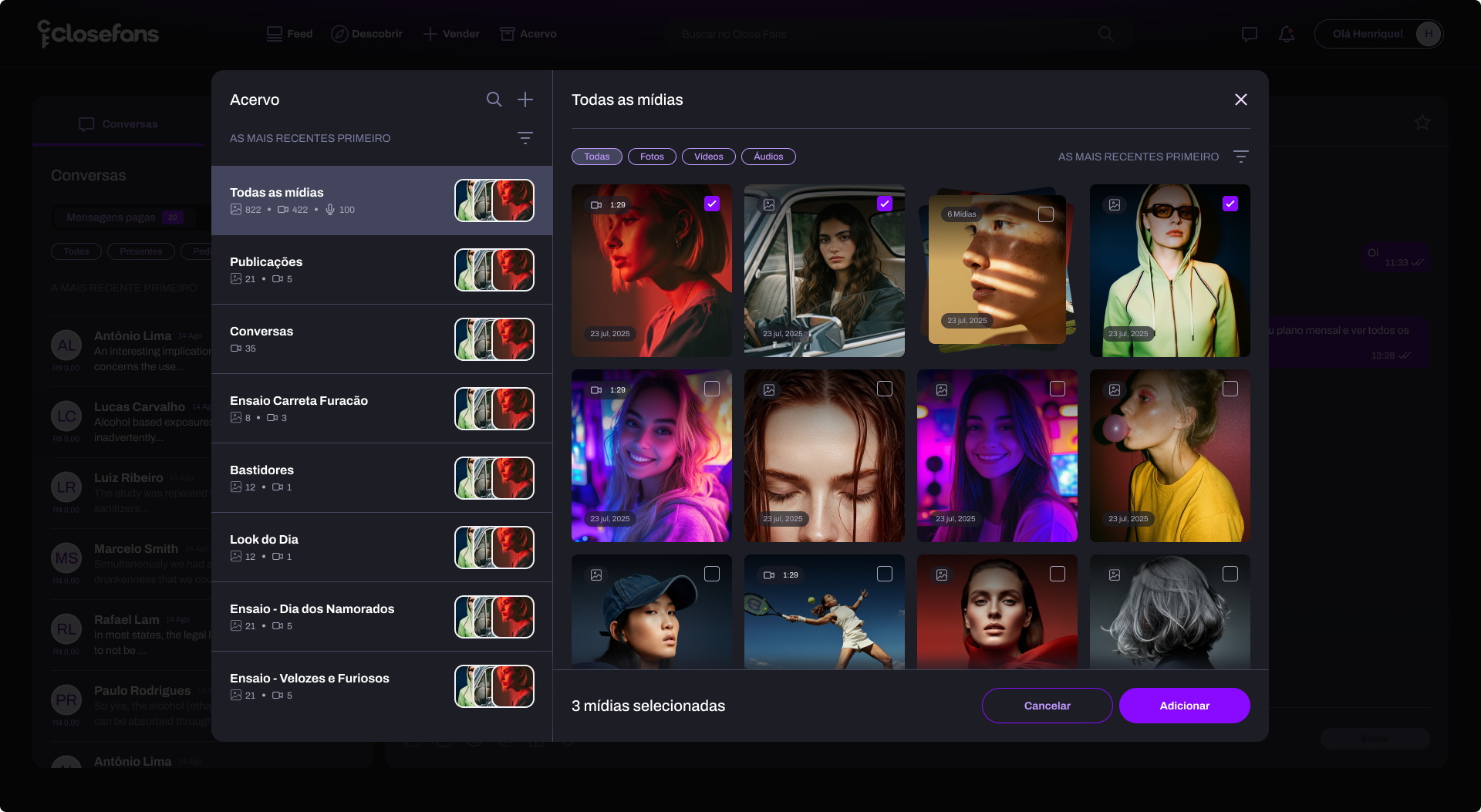Open search in the Acervo panel
Screen dimensions: 1481x812
coord(494,99)
